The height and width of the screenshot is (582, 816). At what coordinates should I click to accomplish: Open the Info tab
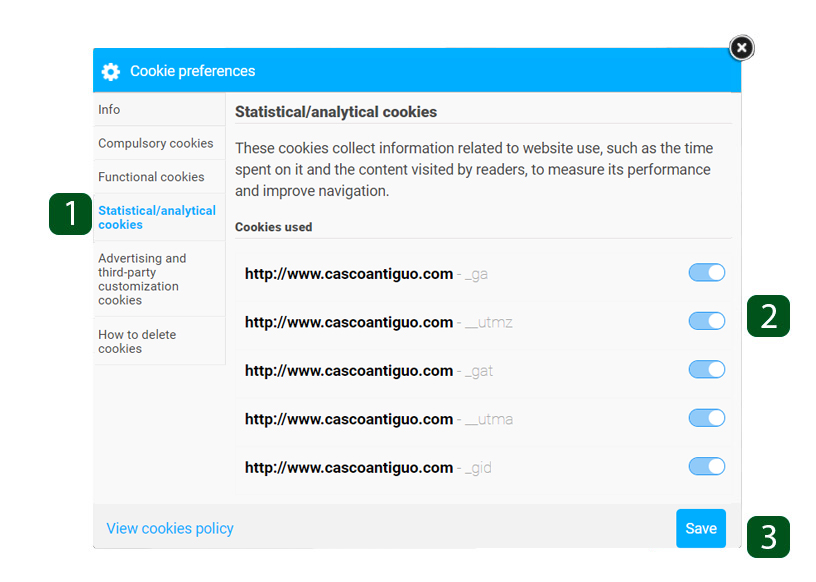[159, 109]
